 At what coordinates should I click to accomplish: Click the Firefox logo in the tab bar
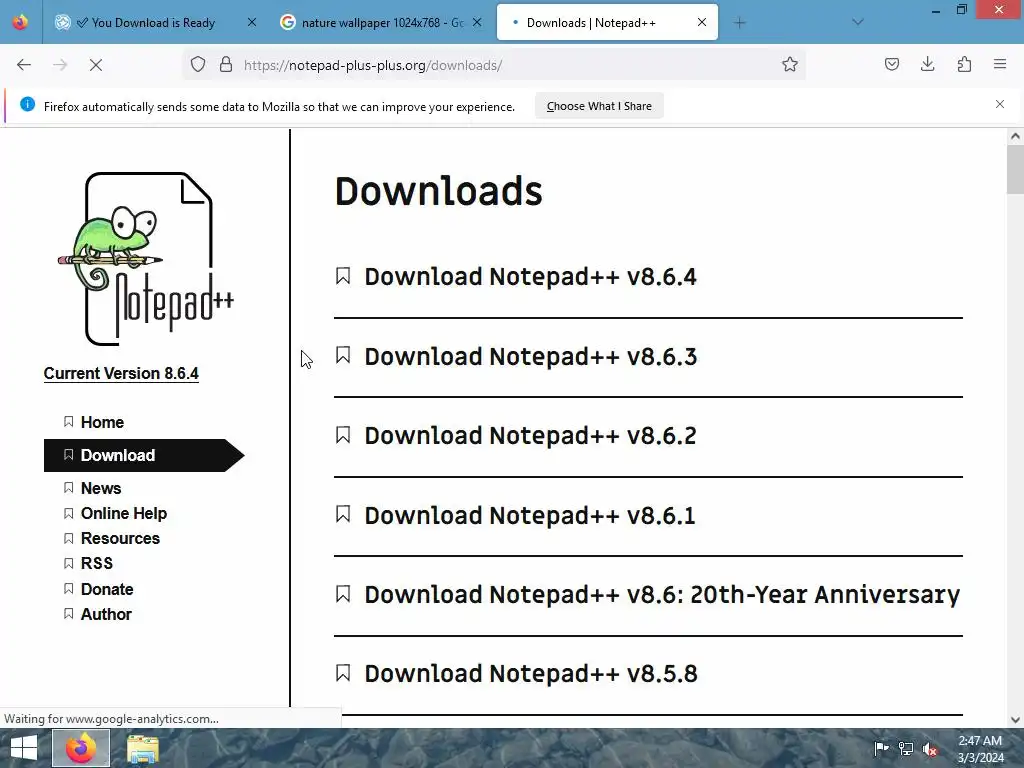click(20, 22)
